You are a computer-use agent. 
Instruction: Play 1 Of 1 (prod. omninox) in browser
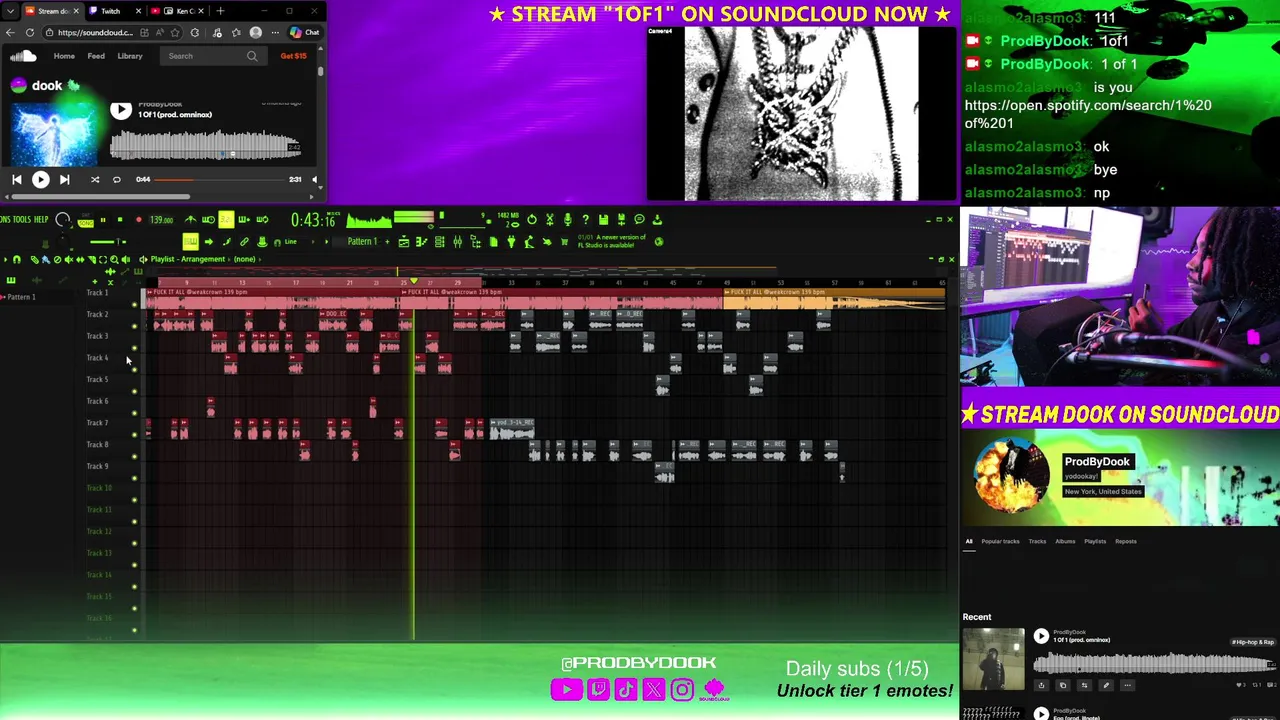click(x=121, y=110)
